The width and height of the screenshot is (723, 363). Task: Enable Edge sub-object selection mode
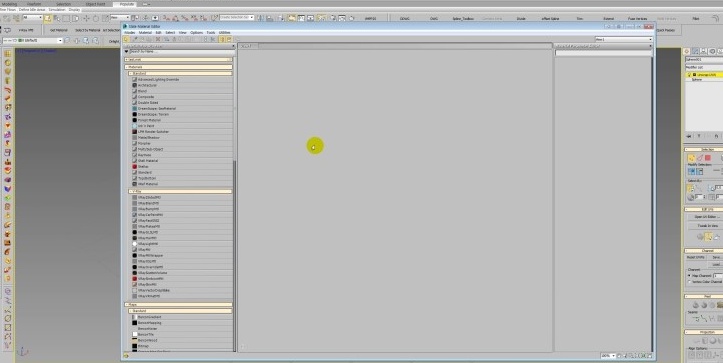pyautogui.click(x=699, y=158)
